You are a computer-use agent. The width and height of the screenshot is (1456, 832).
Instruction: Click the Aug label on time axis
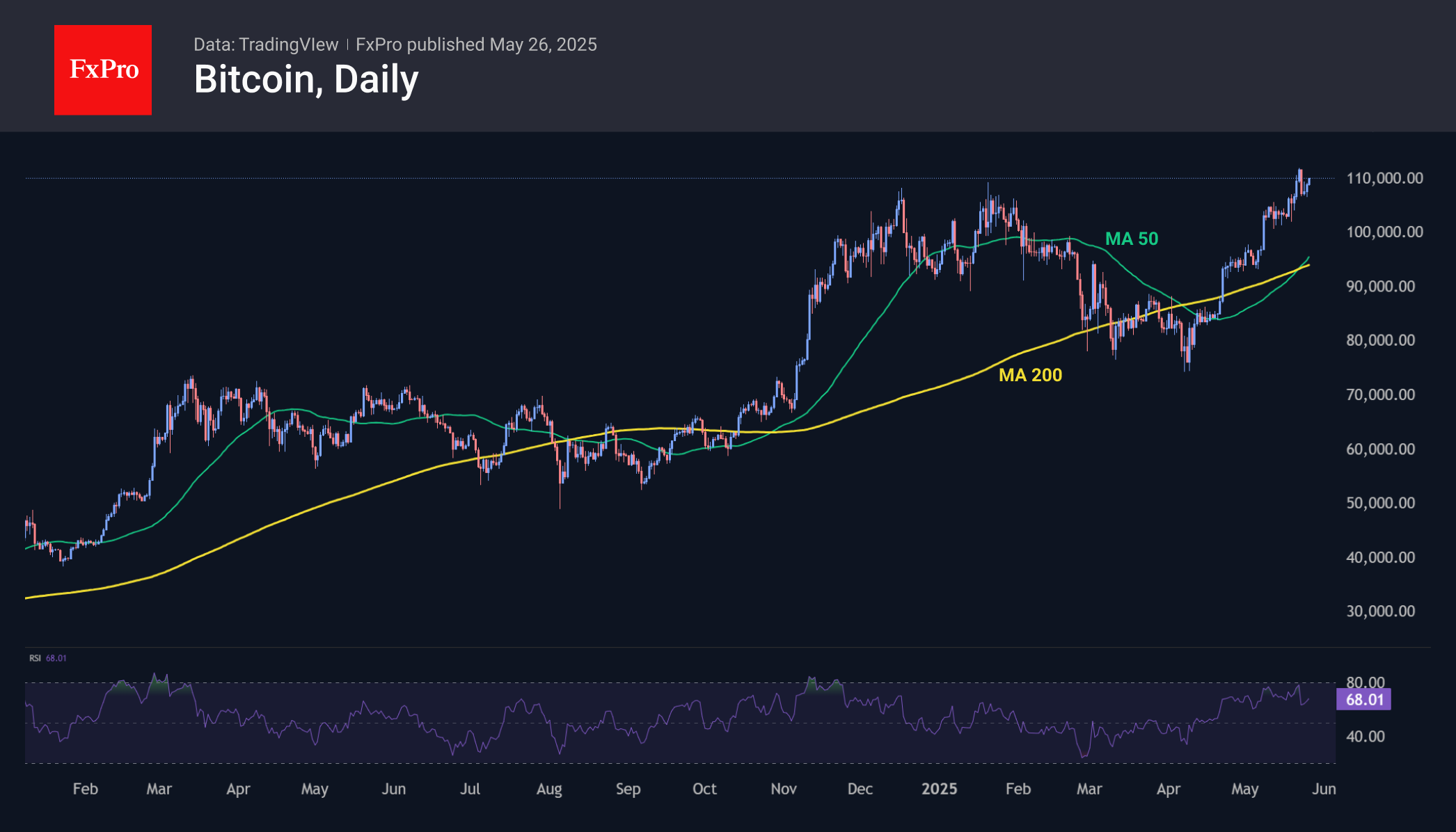pos(549,789)
